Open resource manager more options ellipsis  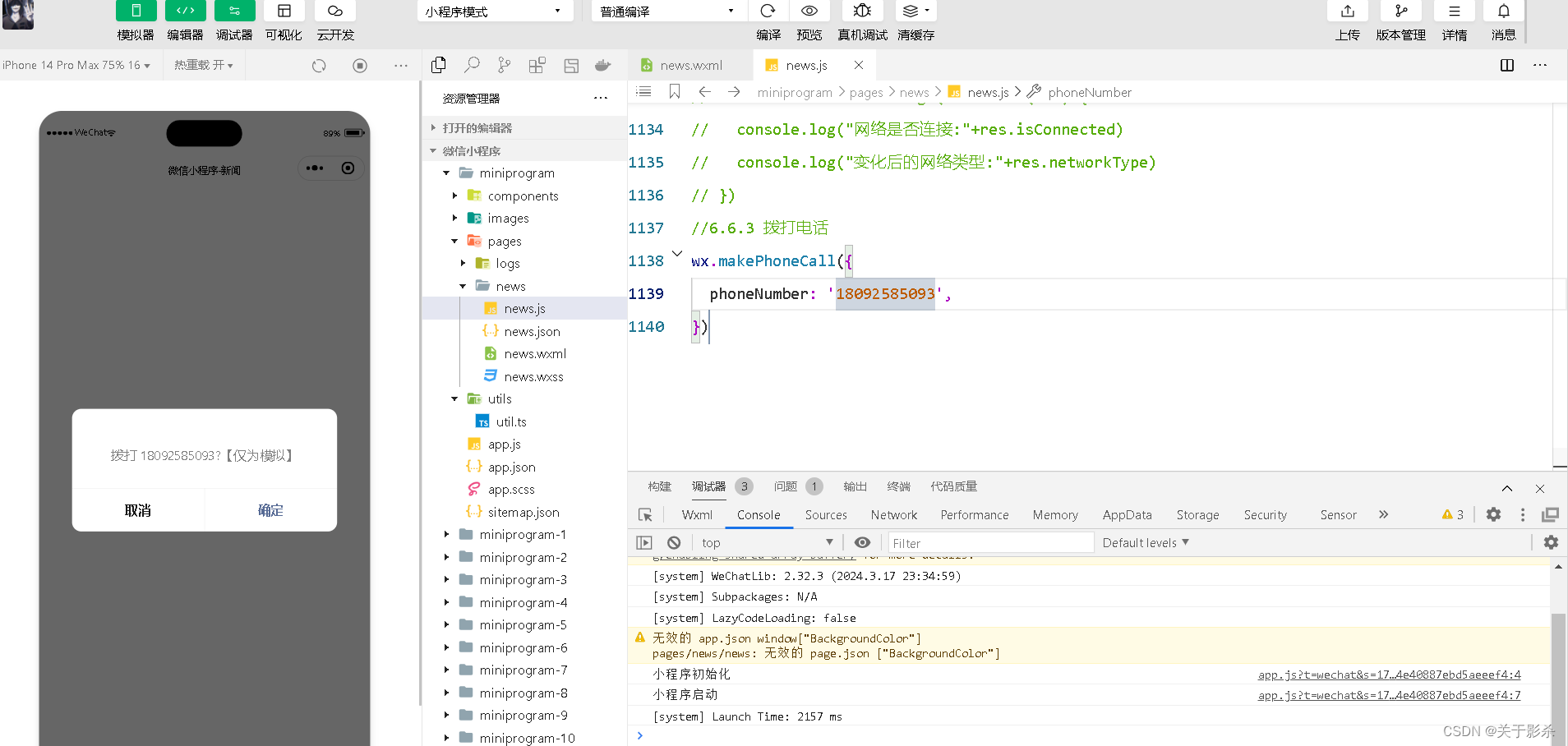pyautogui.click(x=601, y=98)
